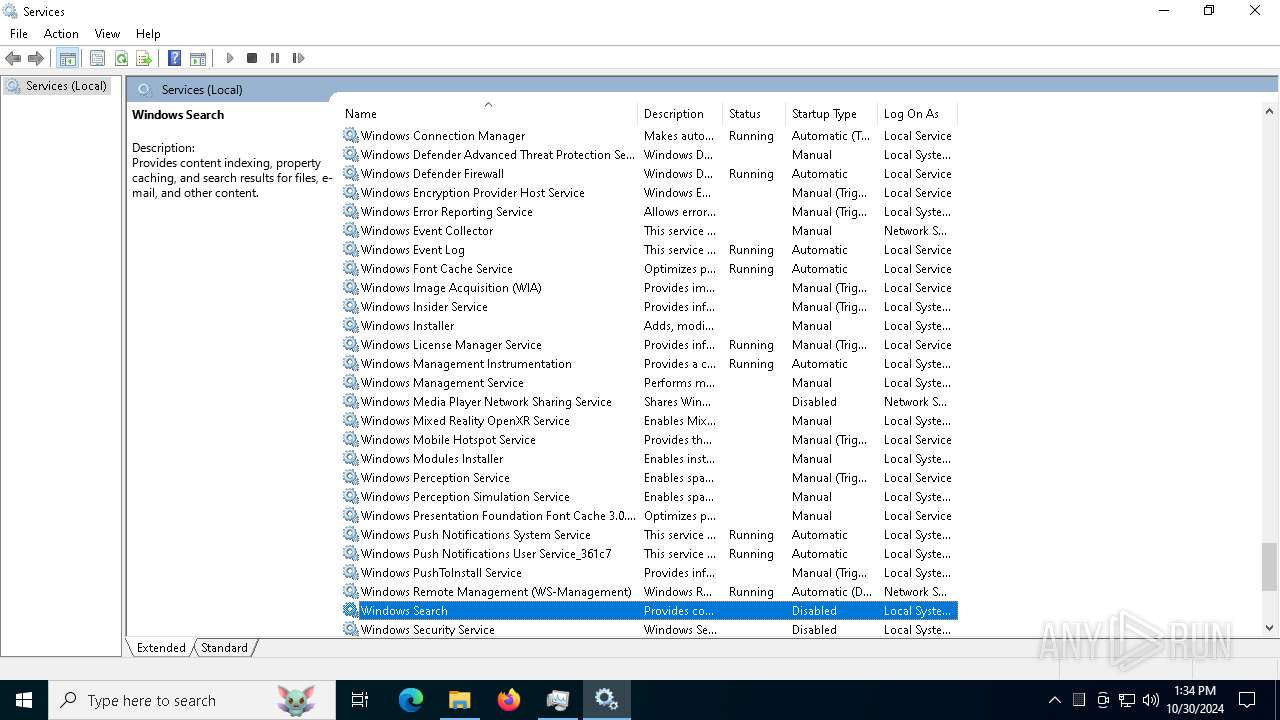Screen dimensions: 1280x720
Task: Select Windows Perception Simulation Service row
Action: point(649,497)
